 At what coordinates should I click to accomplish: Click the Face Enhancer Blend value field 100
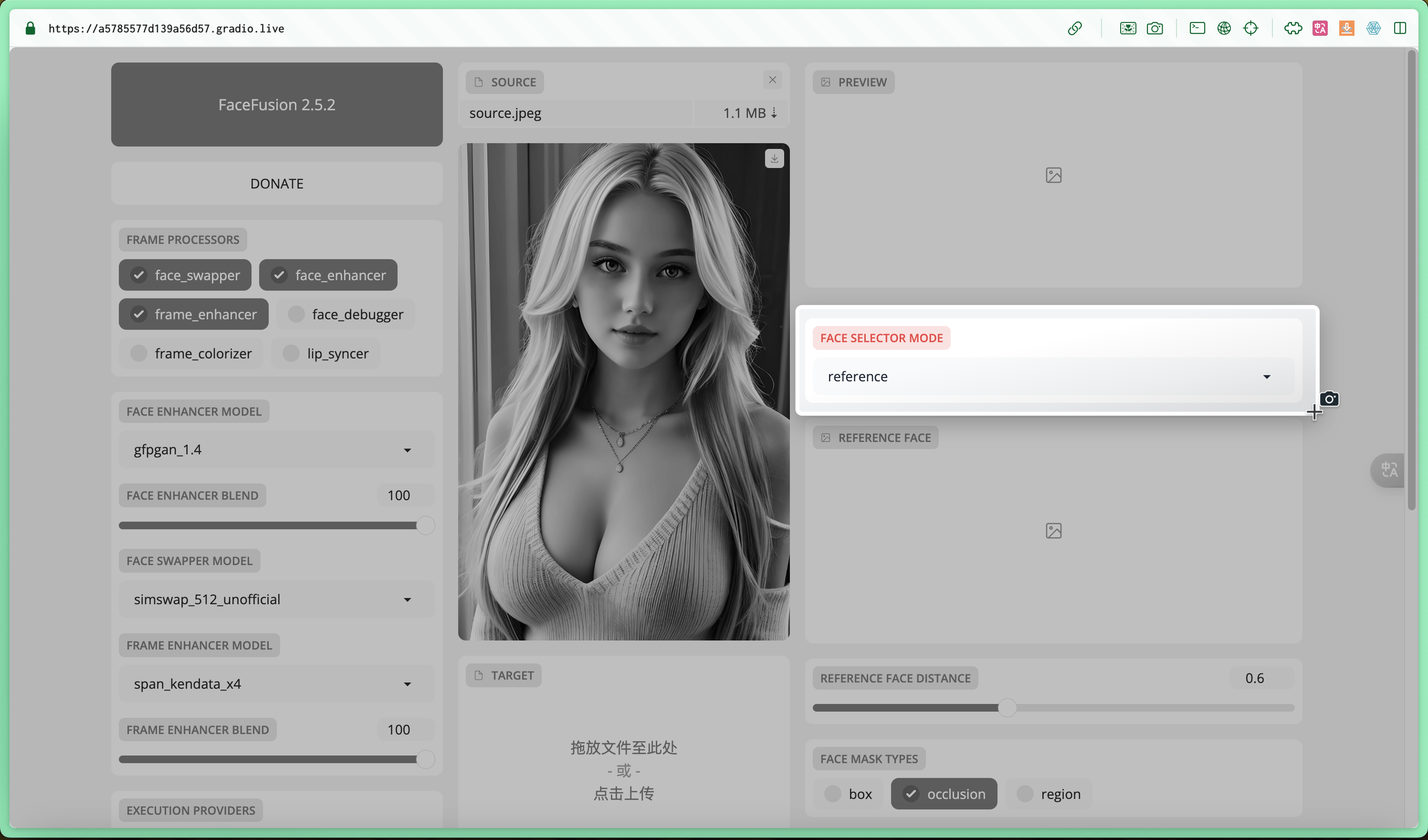(405, 495)
